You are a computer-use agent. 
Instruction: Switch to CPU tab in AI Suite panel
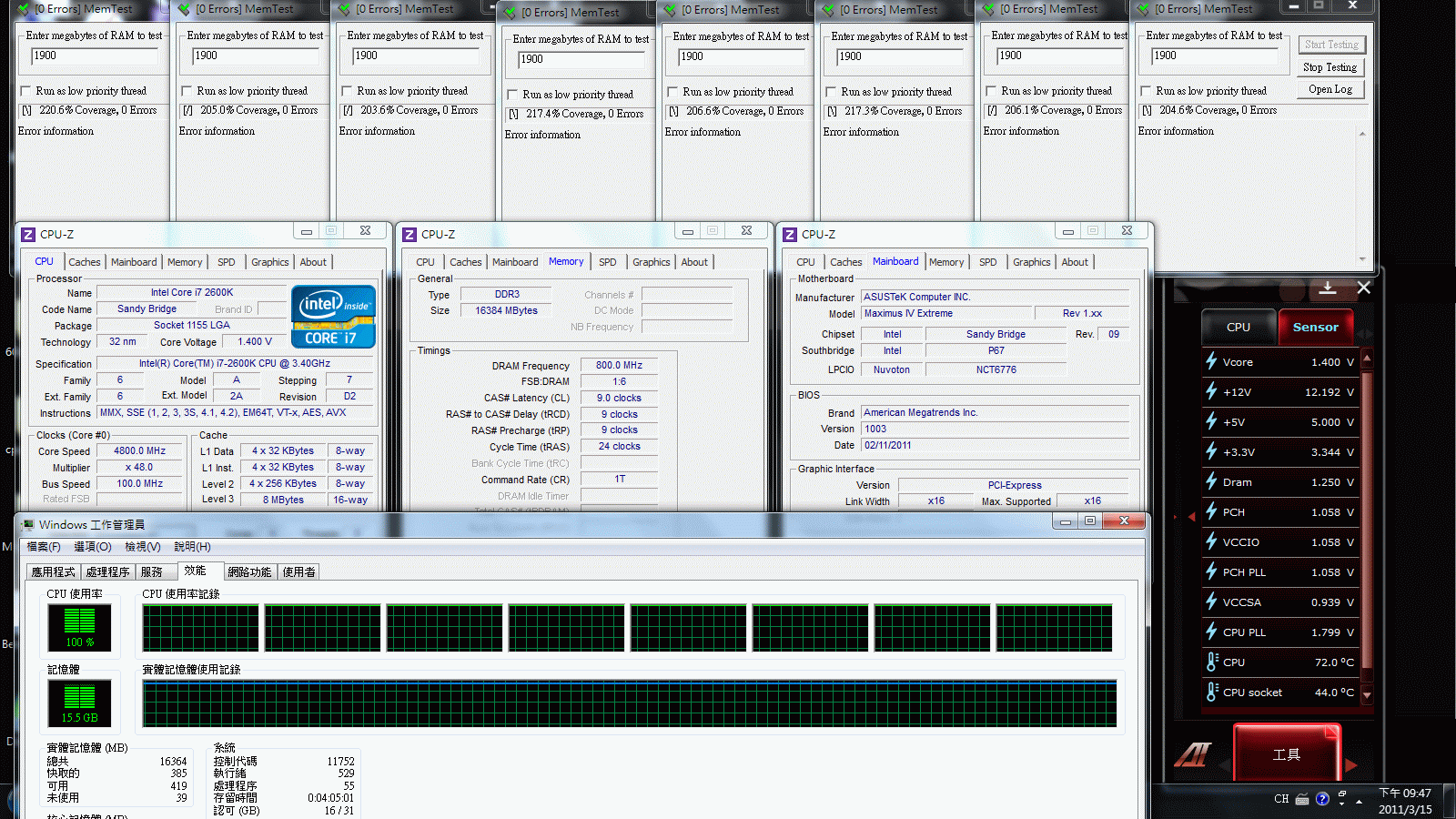click(1239, 327)
